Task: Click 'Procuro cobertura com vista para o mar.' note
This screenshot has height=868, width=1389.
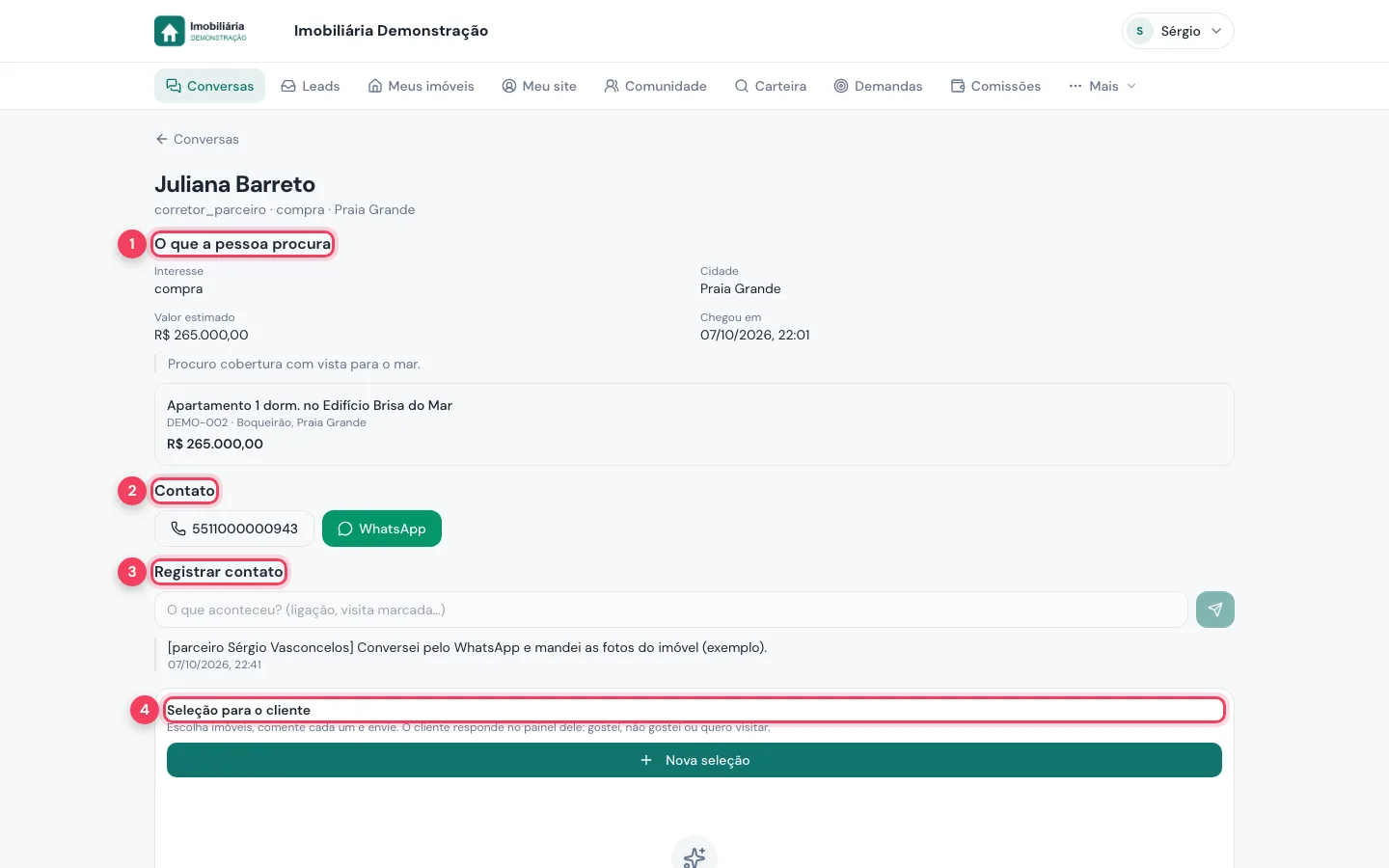Action: pos(294,364)
